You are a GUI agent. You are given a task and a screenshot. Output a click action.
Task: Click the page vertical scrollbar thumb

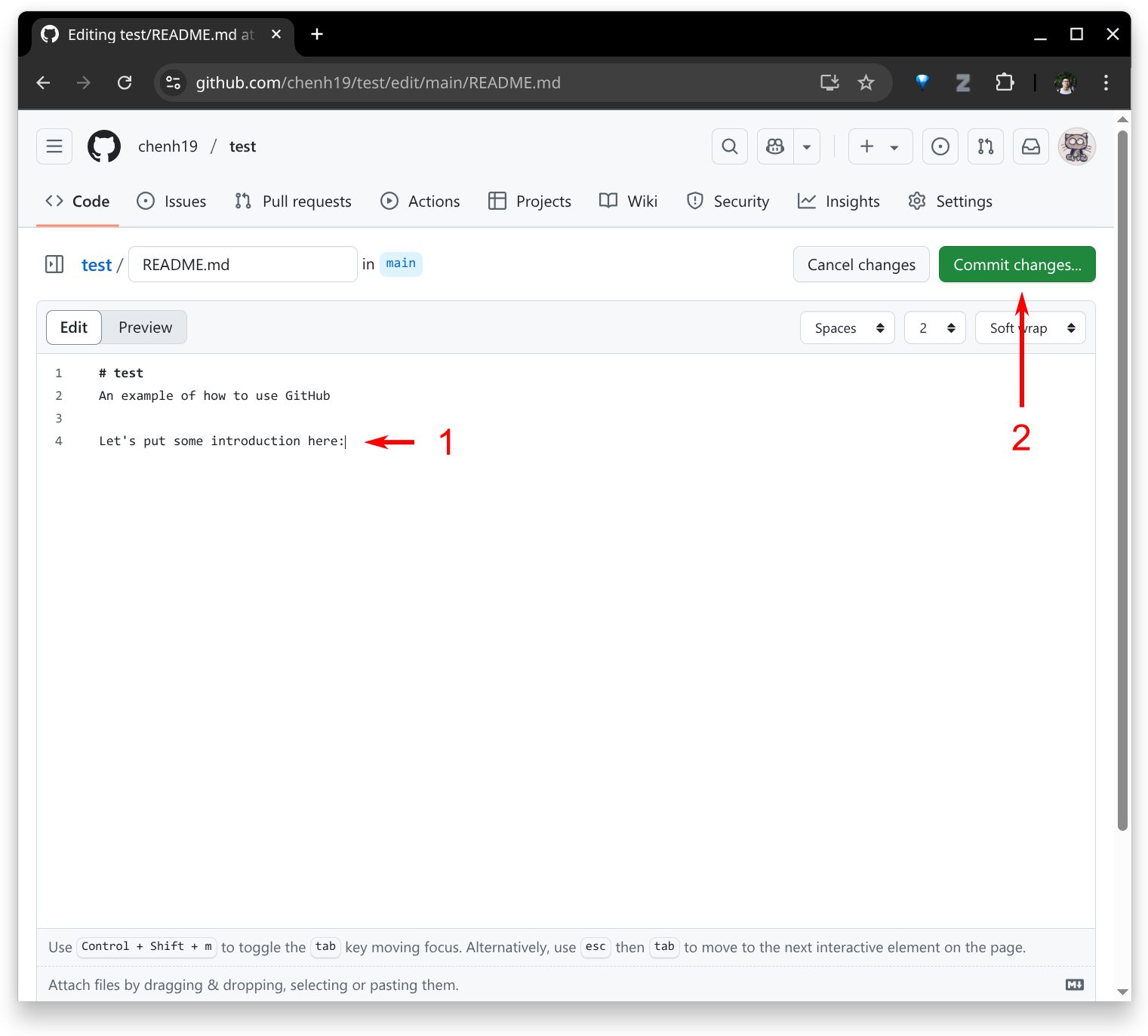(1122, 480)
